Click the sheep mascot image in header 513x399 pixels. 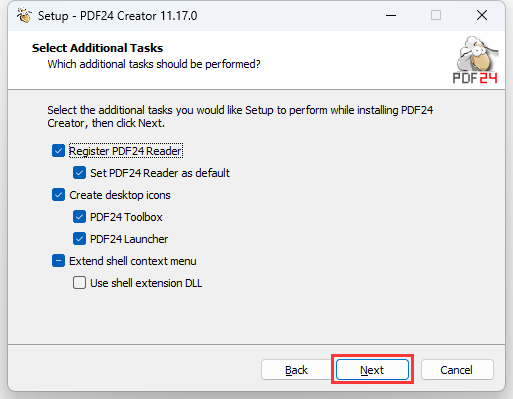pyautogui.click(x=477, y=53)
